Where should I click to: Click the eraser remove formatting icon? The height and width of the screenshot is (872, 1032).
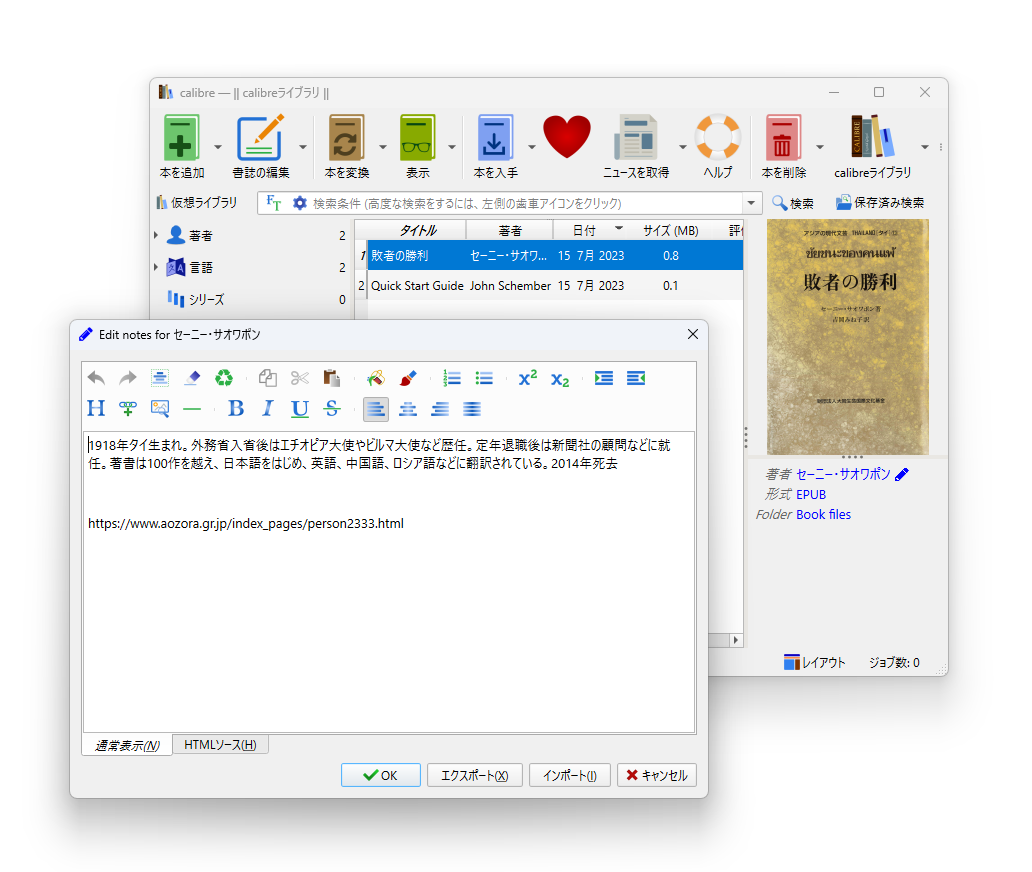click(x=192, y=378)
